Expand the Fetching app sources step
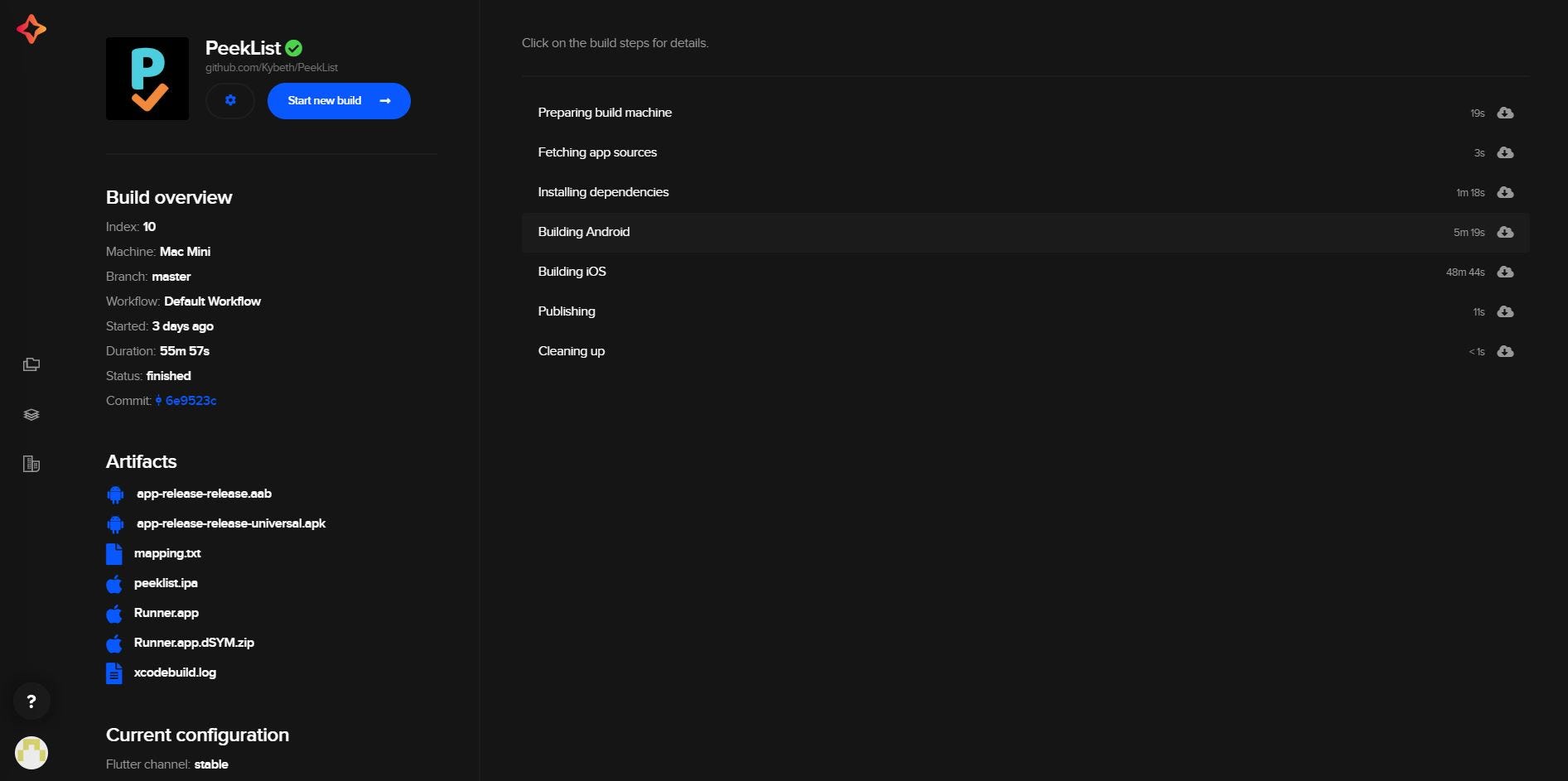Image resolution: width=1568 pixels, height=781 pixels. [1025, 152]
